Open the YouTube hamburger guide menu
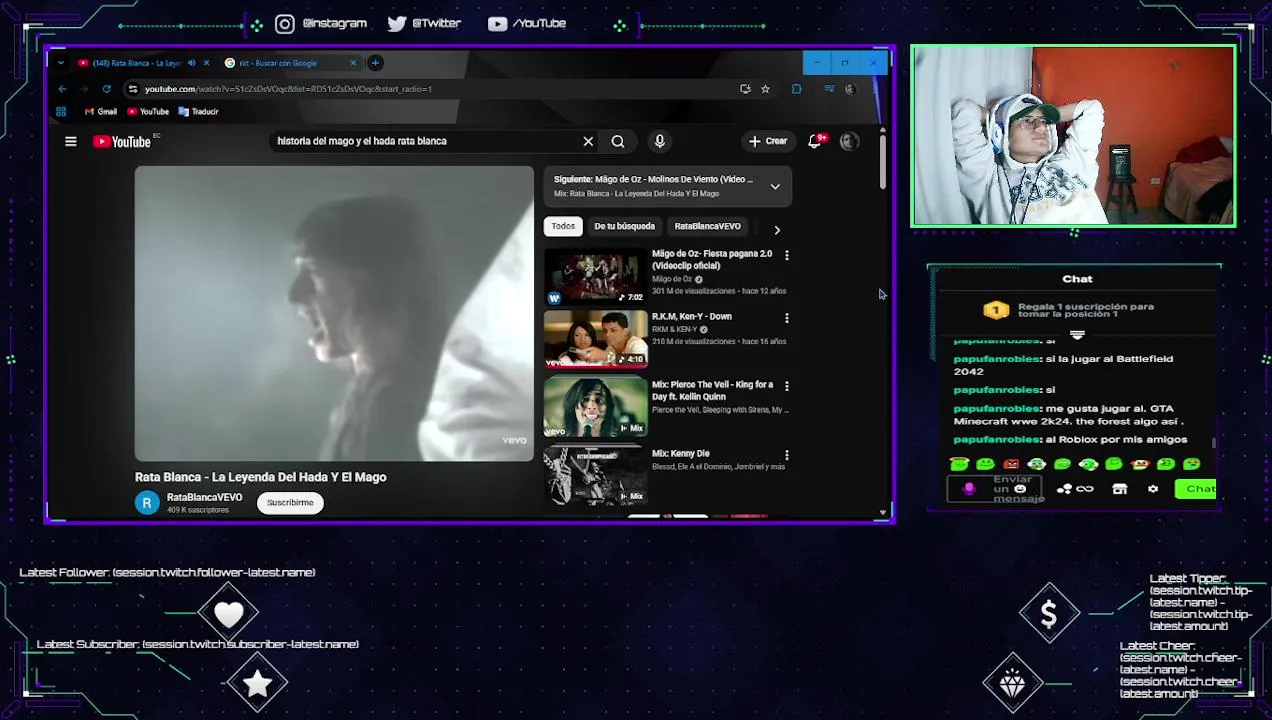 (x=71, y=142)
